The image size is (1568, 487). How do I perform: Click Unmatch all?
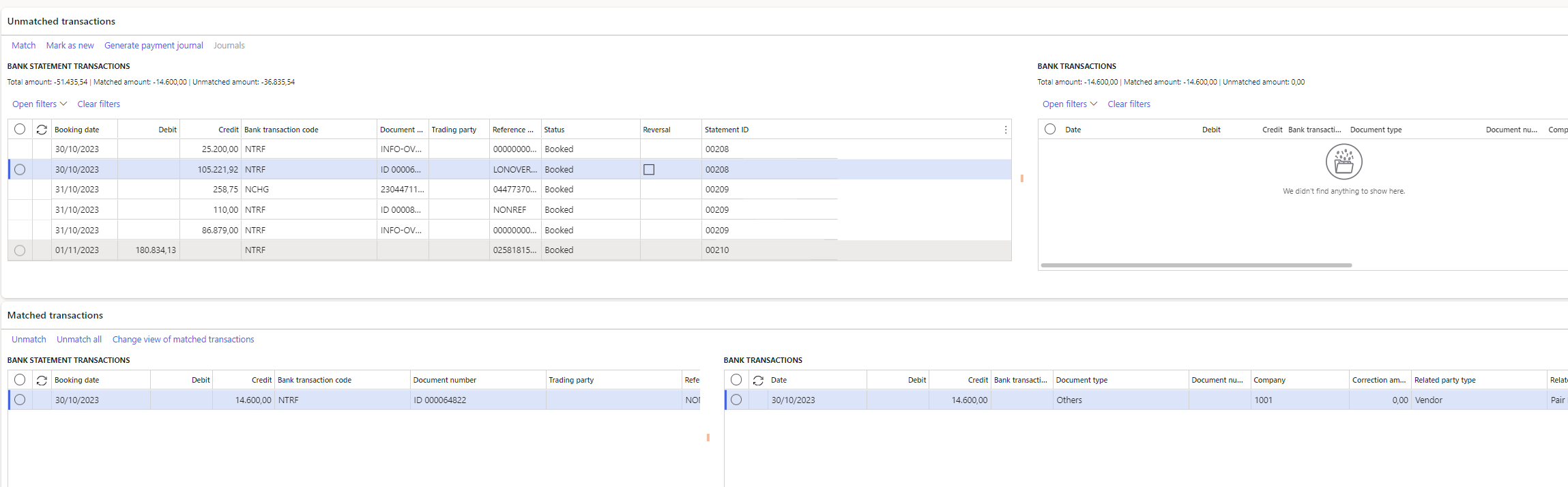coord(79,339)
